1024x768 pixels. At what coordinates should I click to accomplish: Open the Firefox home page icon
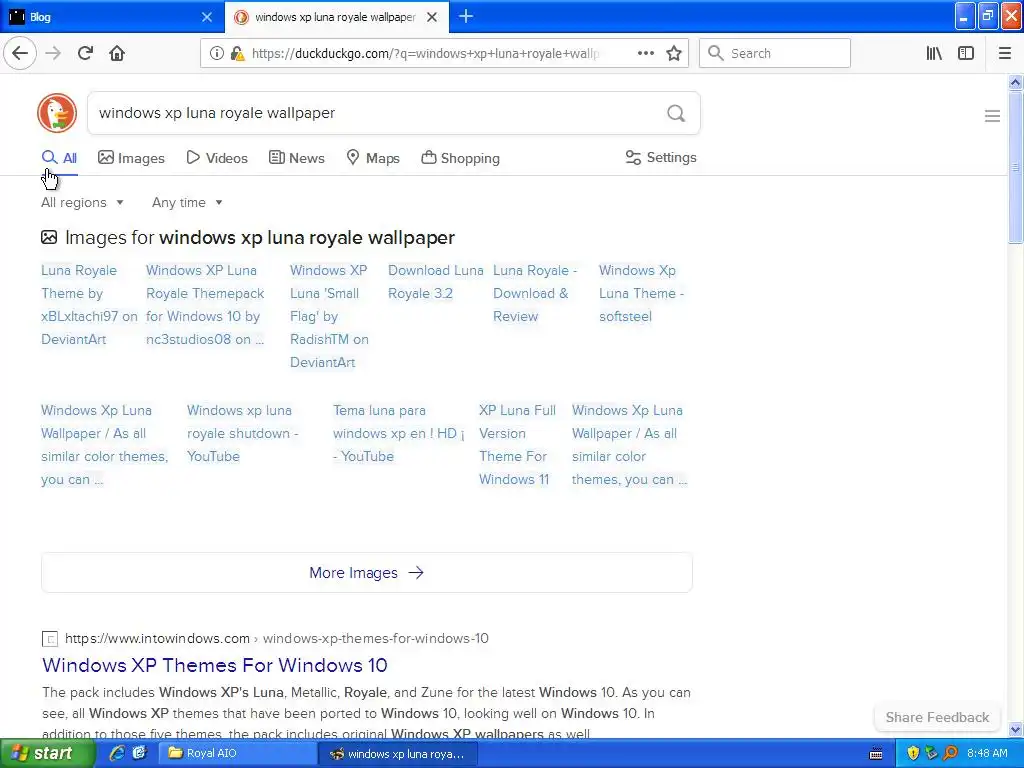point(117,54)
